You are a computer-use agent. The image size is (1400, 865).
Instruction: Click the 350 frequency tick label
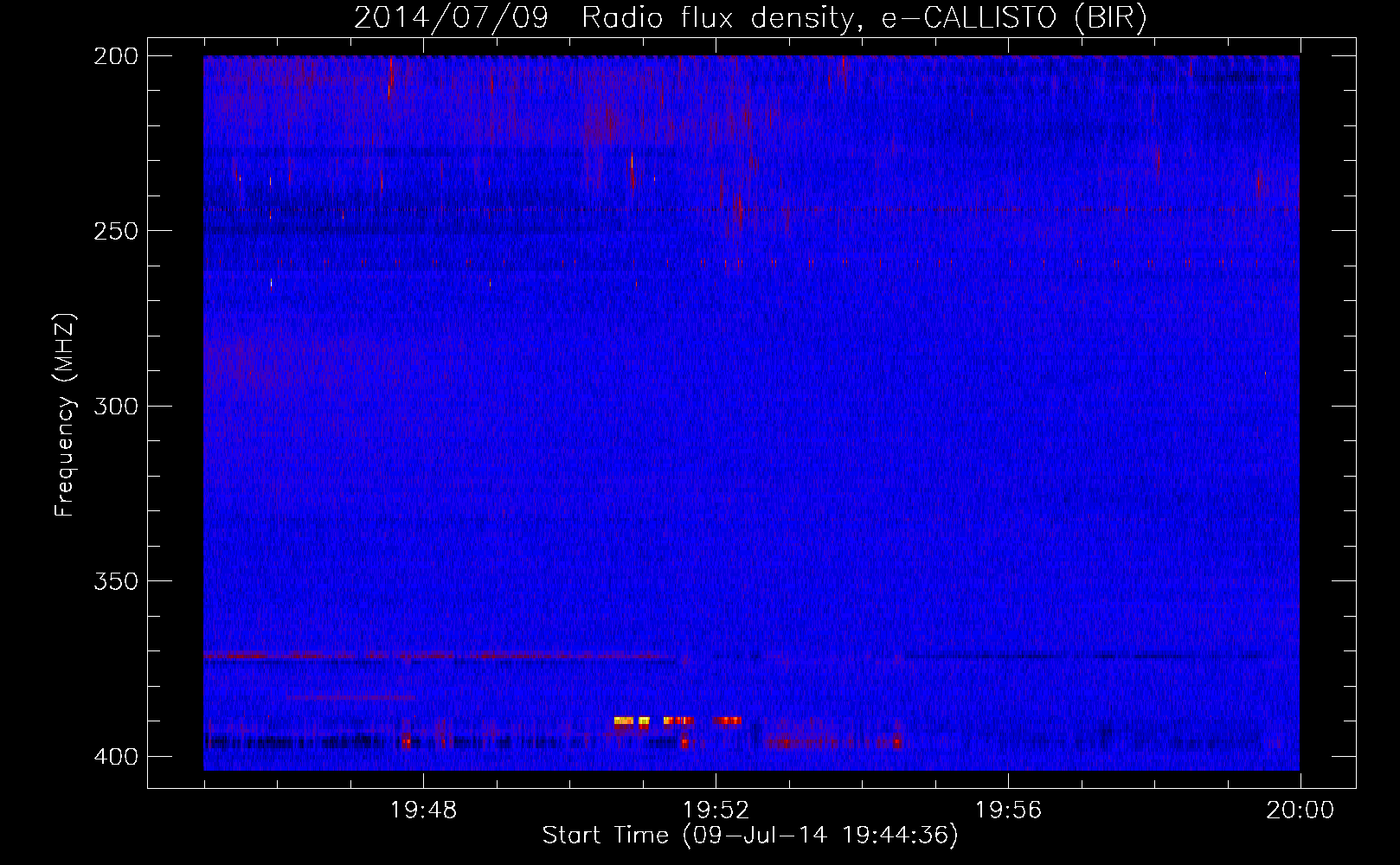click(x=116, y=581)
